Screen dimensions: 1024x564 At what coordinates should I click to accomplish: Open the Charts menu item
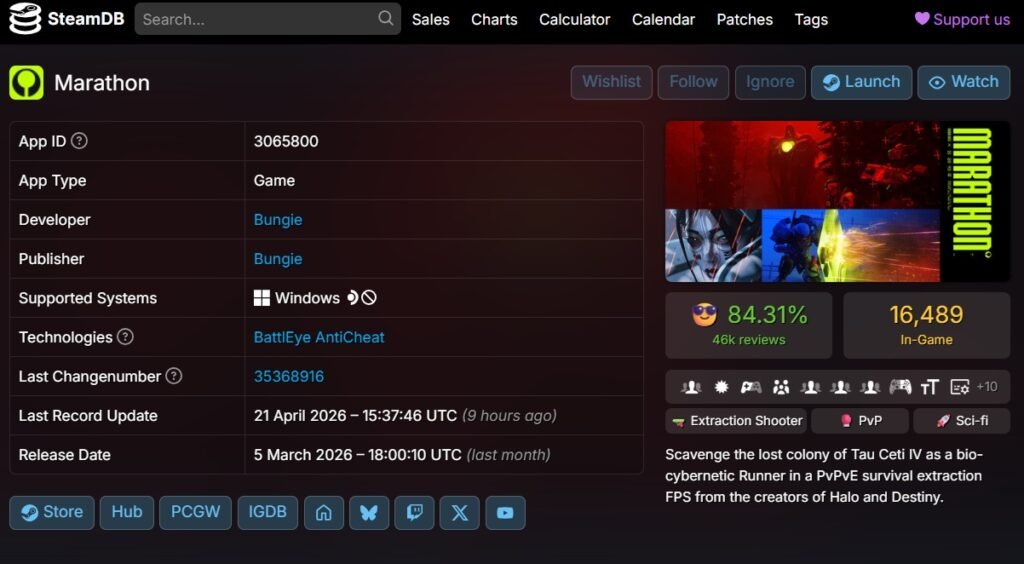[x=494, y=19]
